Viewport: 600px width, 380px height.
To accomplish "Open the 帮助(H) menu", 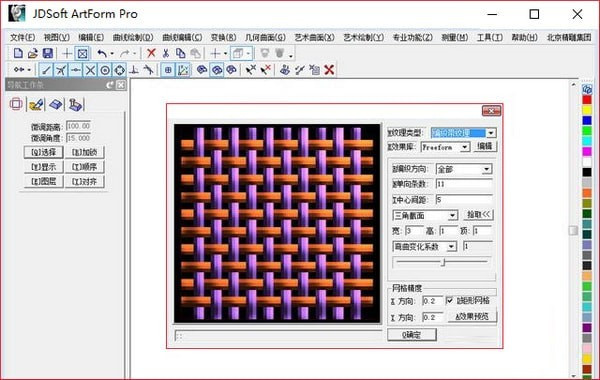I will (x=525, y=38).
